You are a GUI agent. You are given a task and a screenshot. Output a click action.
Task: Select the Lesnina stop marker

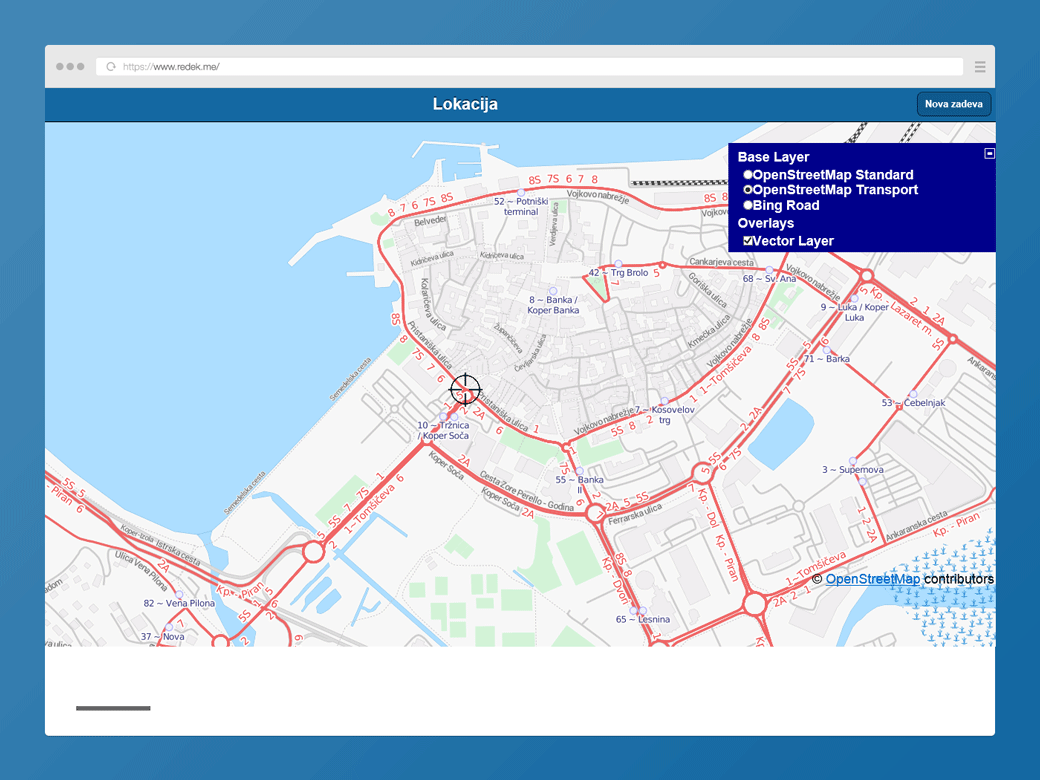(642, 611)
